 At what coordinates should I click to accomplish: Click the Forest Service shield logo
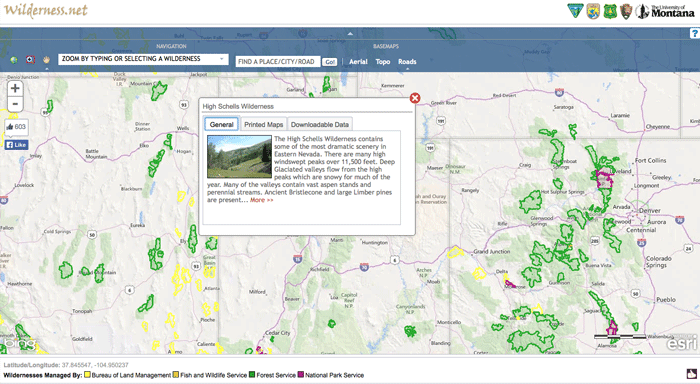click(610, 11)
